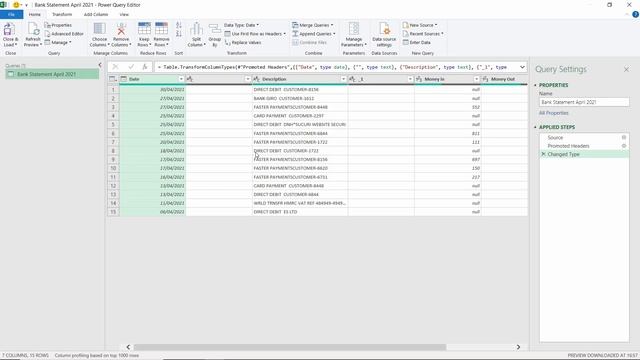Click the Remove Rows icon
Image resolution: width=640 pixels, height=360 pixels.
click(161, 29)
